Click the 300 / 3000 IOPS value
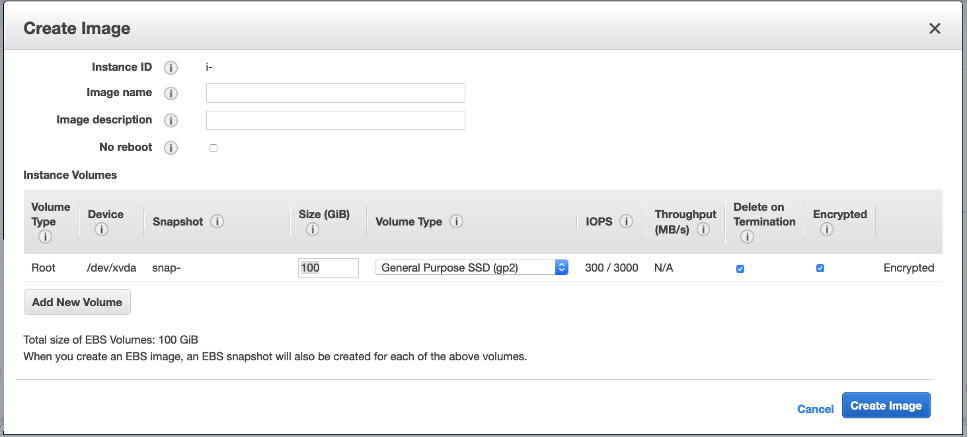 612,268
